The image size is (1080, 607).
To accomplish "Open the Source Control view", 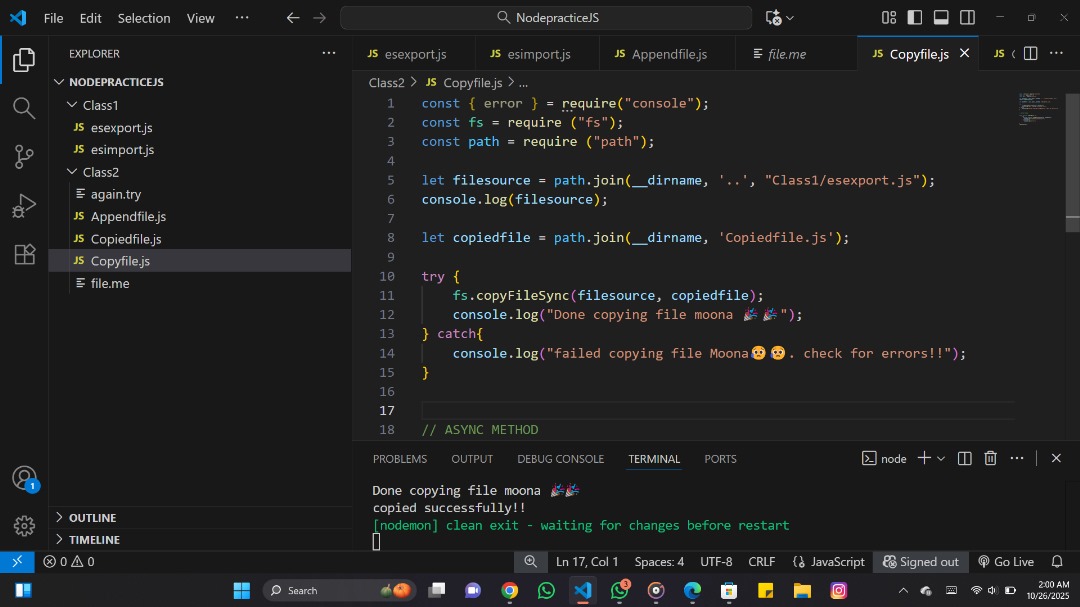I will point(24,156).
